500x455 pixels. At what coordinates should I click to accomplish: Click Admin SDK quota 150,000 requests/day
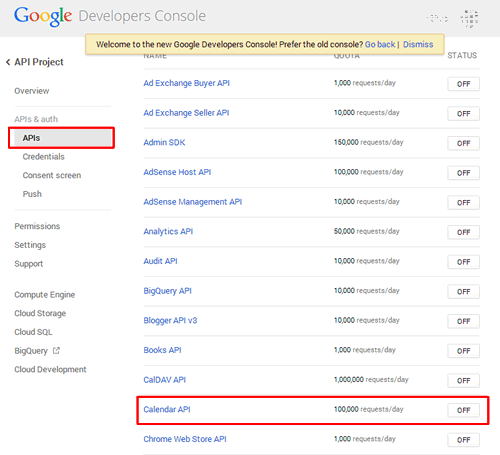[x=369, y=142]
